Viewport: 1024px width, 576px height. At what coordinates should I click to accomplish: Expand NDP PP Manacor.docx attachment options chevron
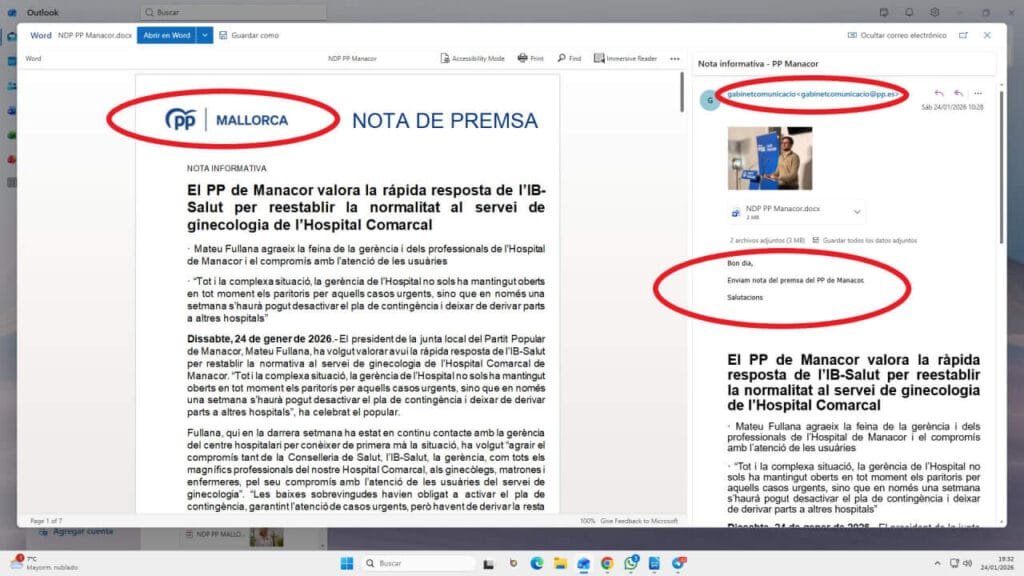[x=857, y=212]
